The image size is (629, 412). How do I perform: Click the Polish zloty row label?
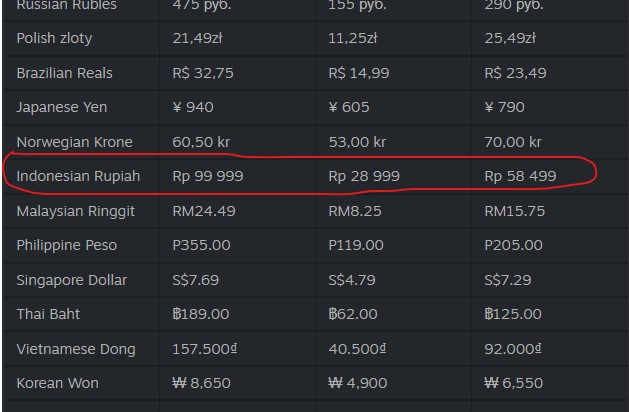pyautogui.click(x=54, y=39)
